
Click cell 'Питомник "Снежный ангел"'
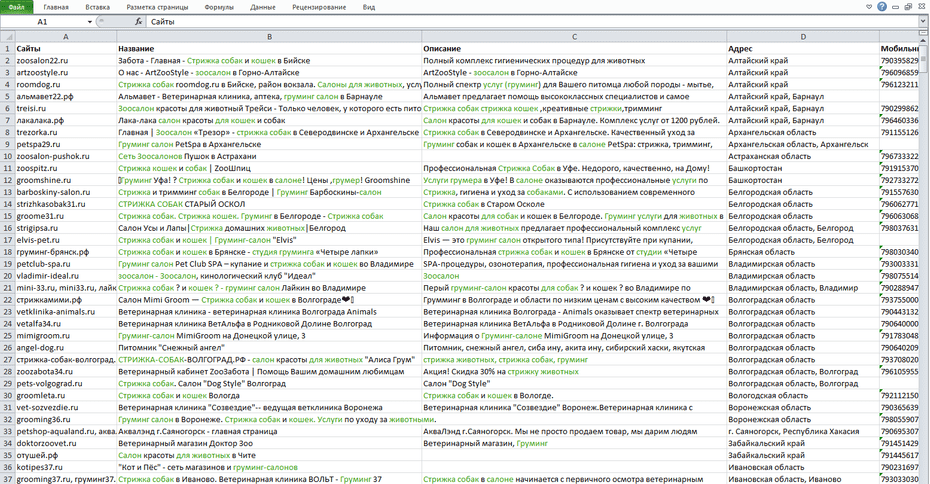click(269, 348)
